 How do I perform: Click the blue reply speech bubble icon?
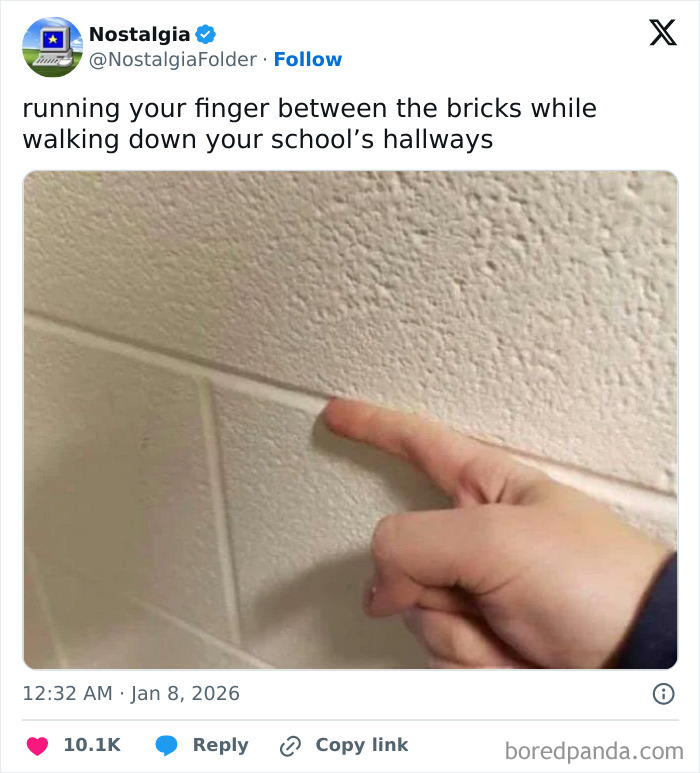click(x=166, y=745)
